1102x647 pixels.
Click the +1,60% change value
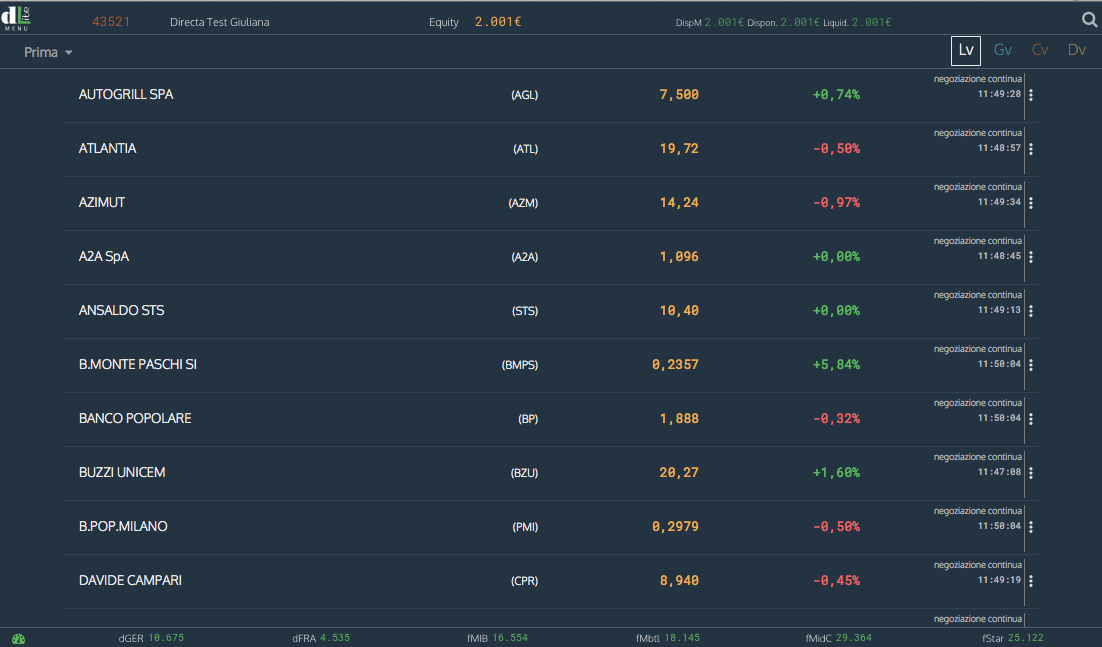(836, 473)
